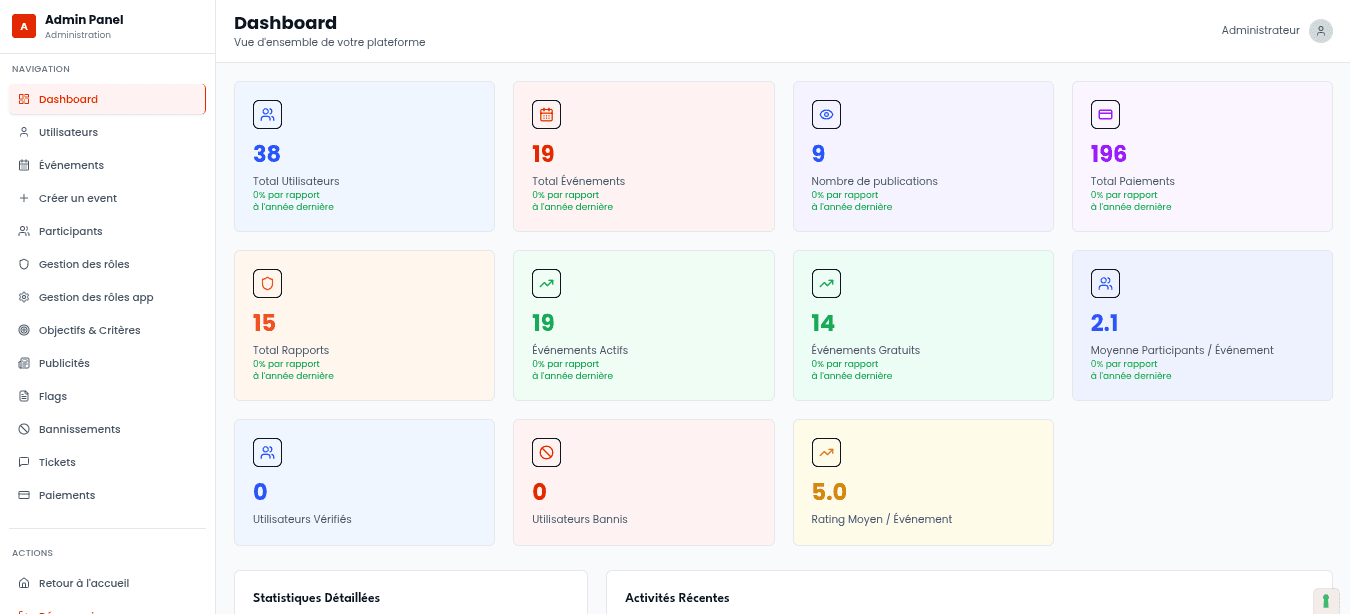1350x614 pixels.
Task: Click the users icon in Total Utilisateurs card
Action: (267, 115)
